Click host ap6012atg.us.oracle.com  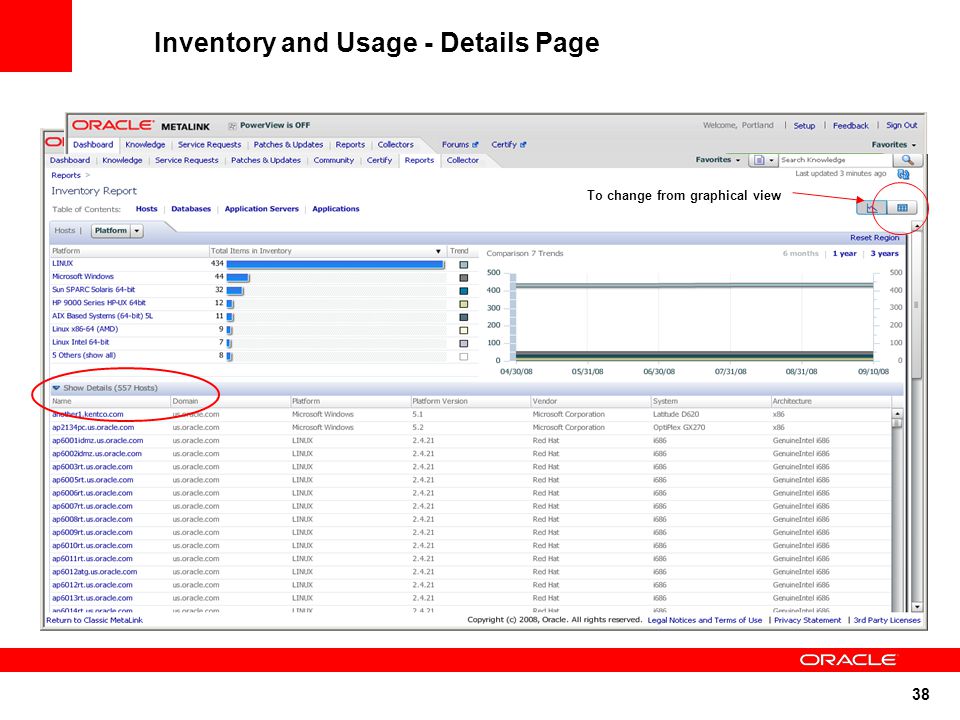[94, 572]
